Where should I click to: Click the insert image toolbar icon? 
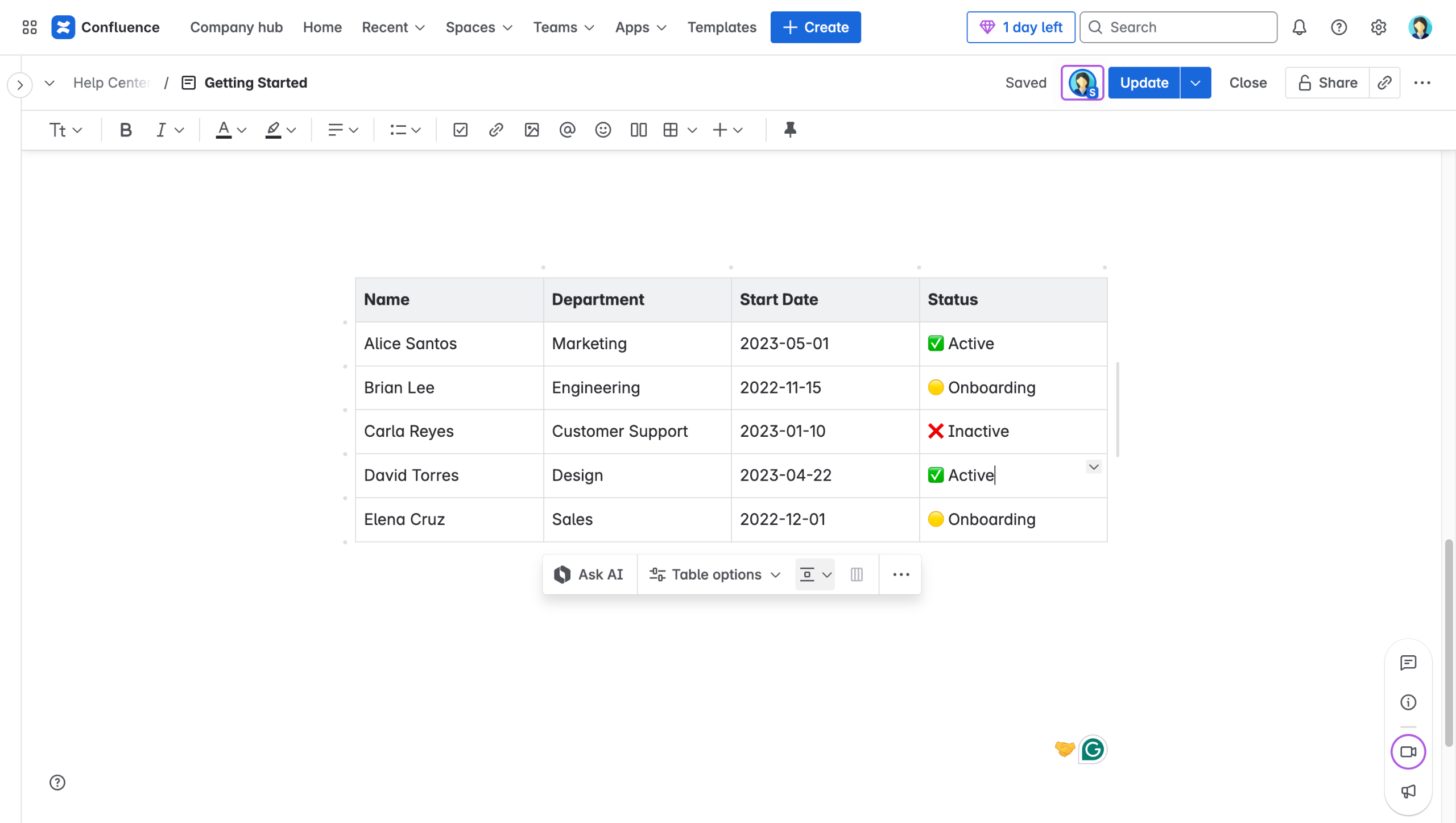click(x=531, y=130)
